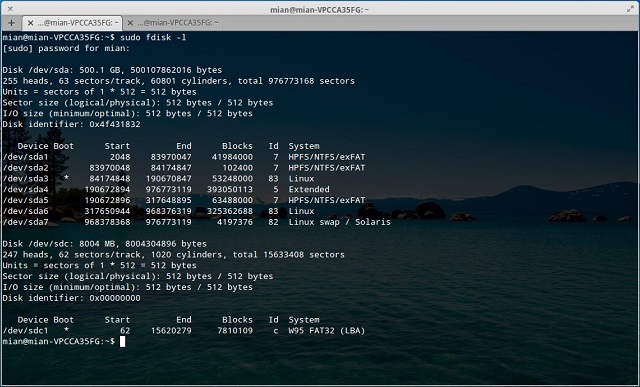Click the Extended system type for sda4
This screenshot has height=387, width=640.
[x=309, y=189]
